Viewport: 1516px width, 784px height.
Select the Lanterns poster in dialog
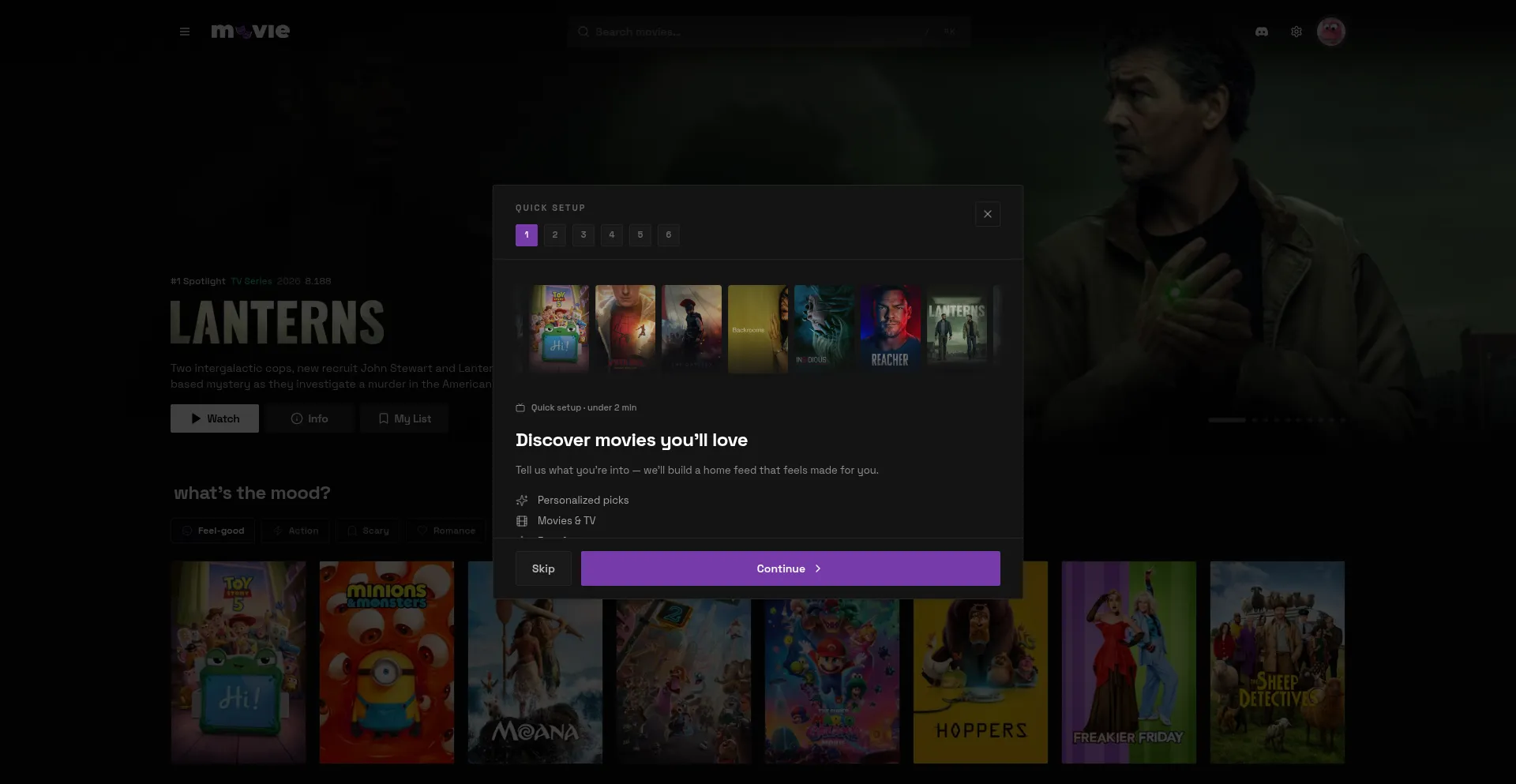click(957, 329)
